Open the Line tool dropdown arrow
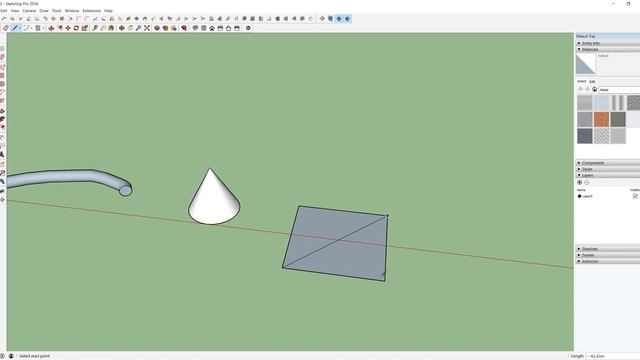This screenshot has height=360, width=640. point(20,28)
